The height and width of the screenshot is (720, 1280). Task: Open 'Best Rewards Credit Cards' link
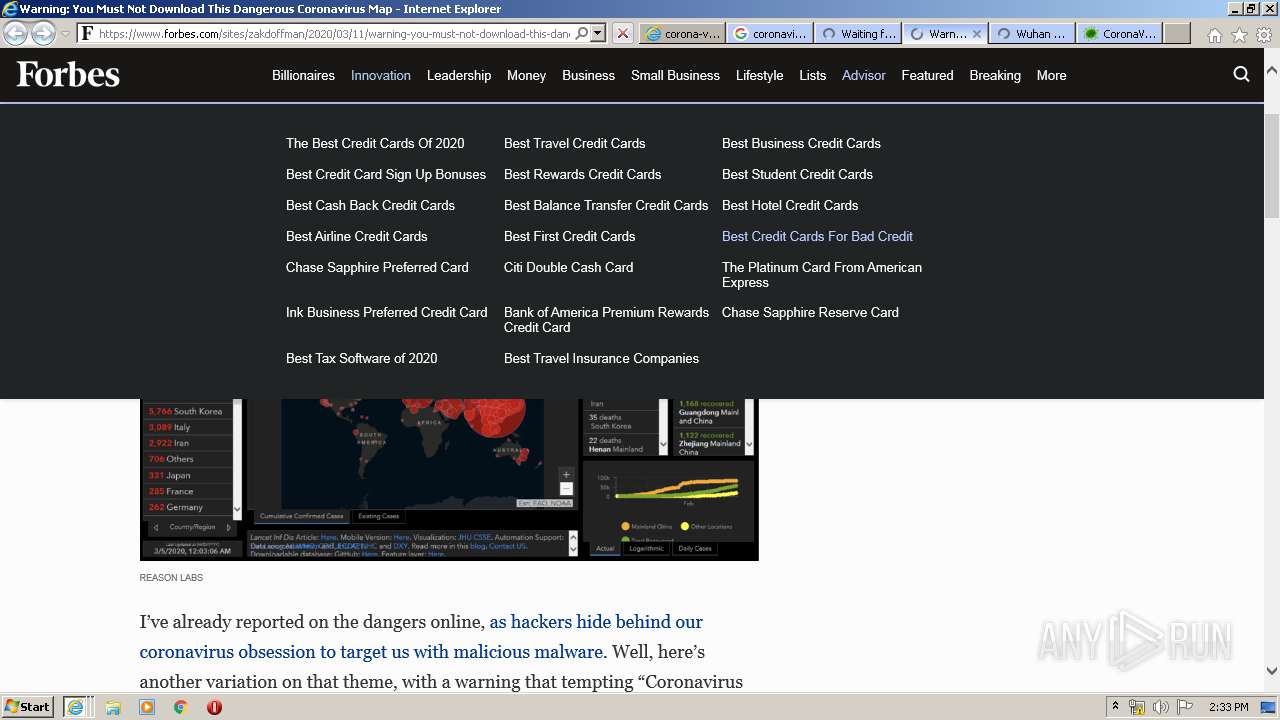tap(582, 174)
